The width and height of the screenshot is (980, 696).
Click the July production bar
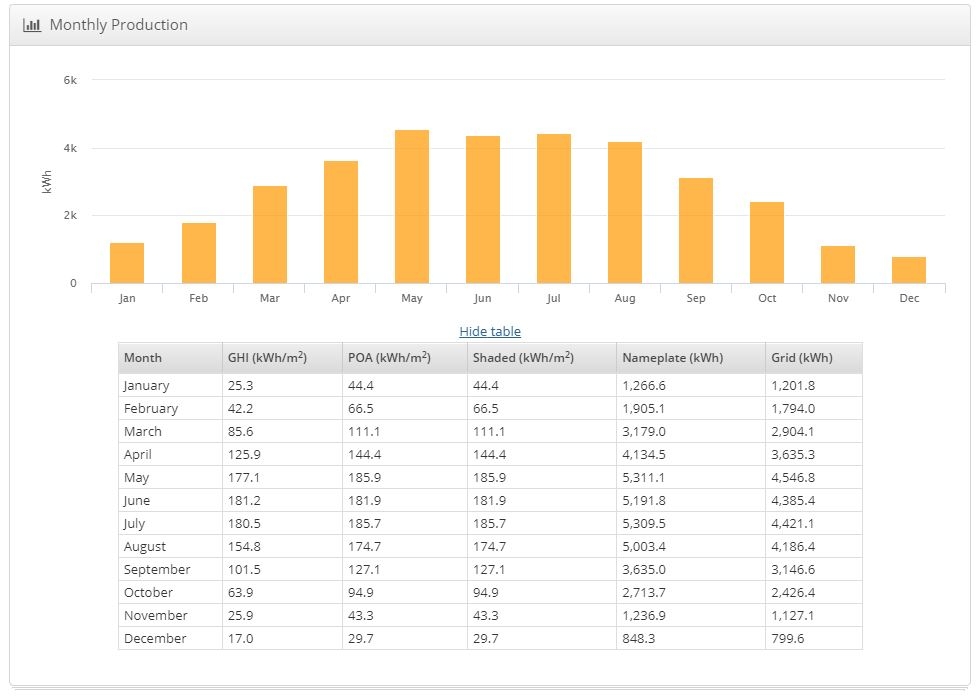point(554,209)
